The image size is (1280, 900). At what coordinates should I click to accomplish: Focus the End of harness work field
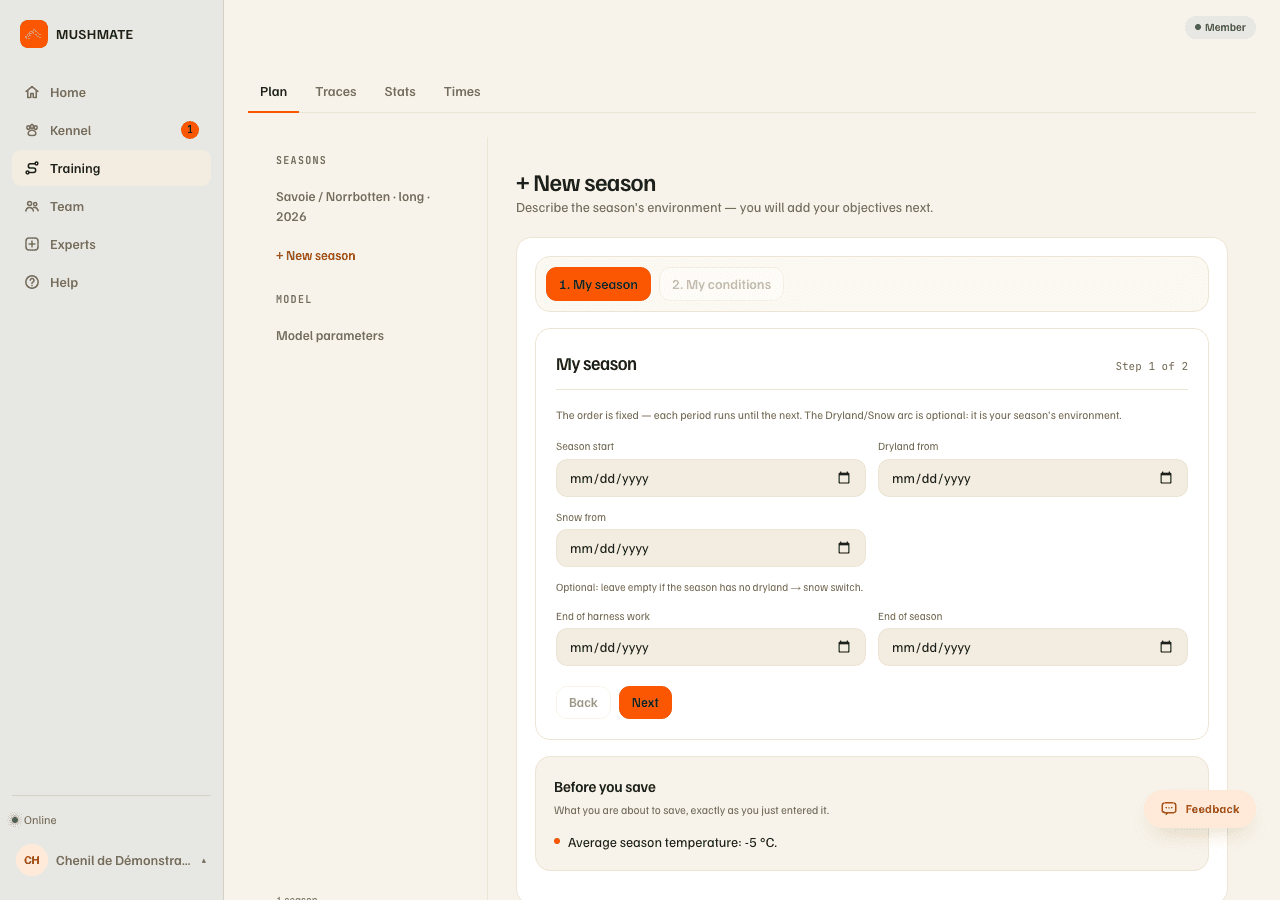(x=711, y=647)
